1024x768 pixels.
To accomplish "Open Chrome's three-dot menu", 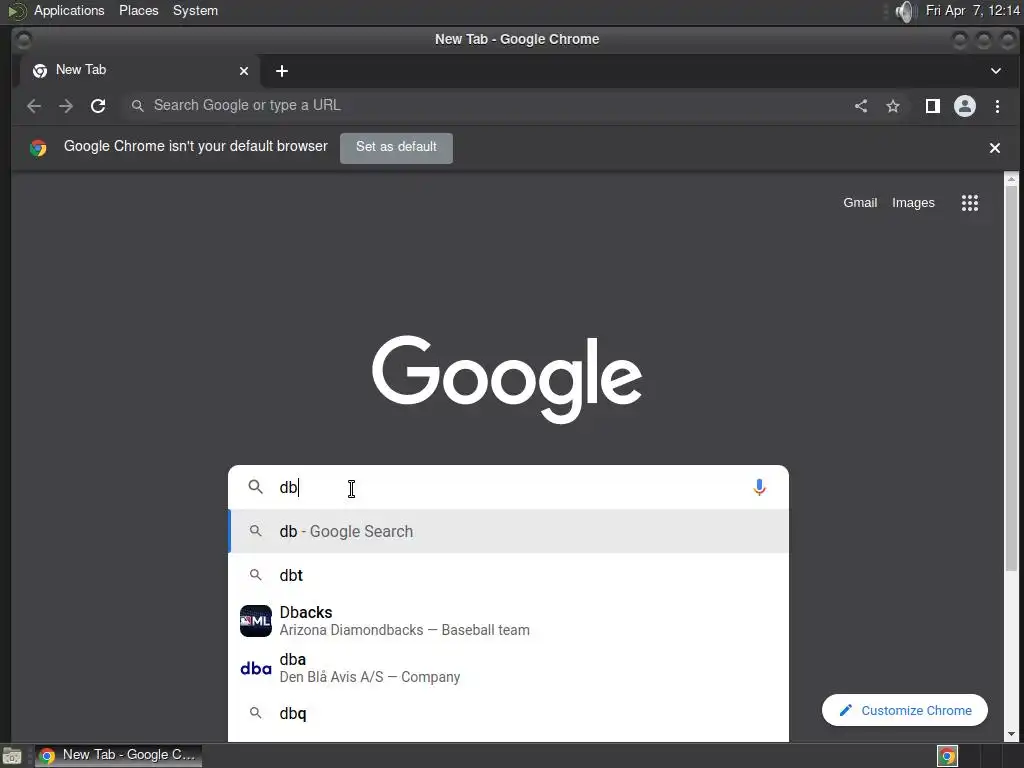I will [x=997, y=106].
